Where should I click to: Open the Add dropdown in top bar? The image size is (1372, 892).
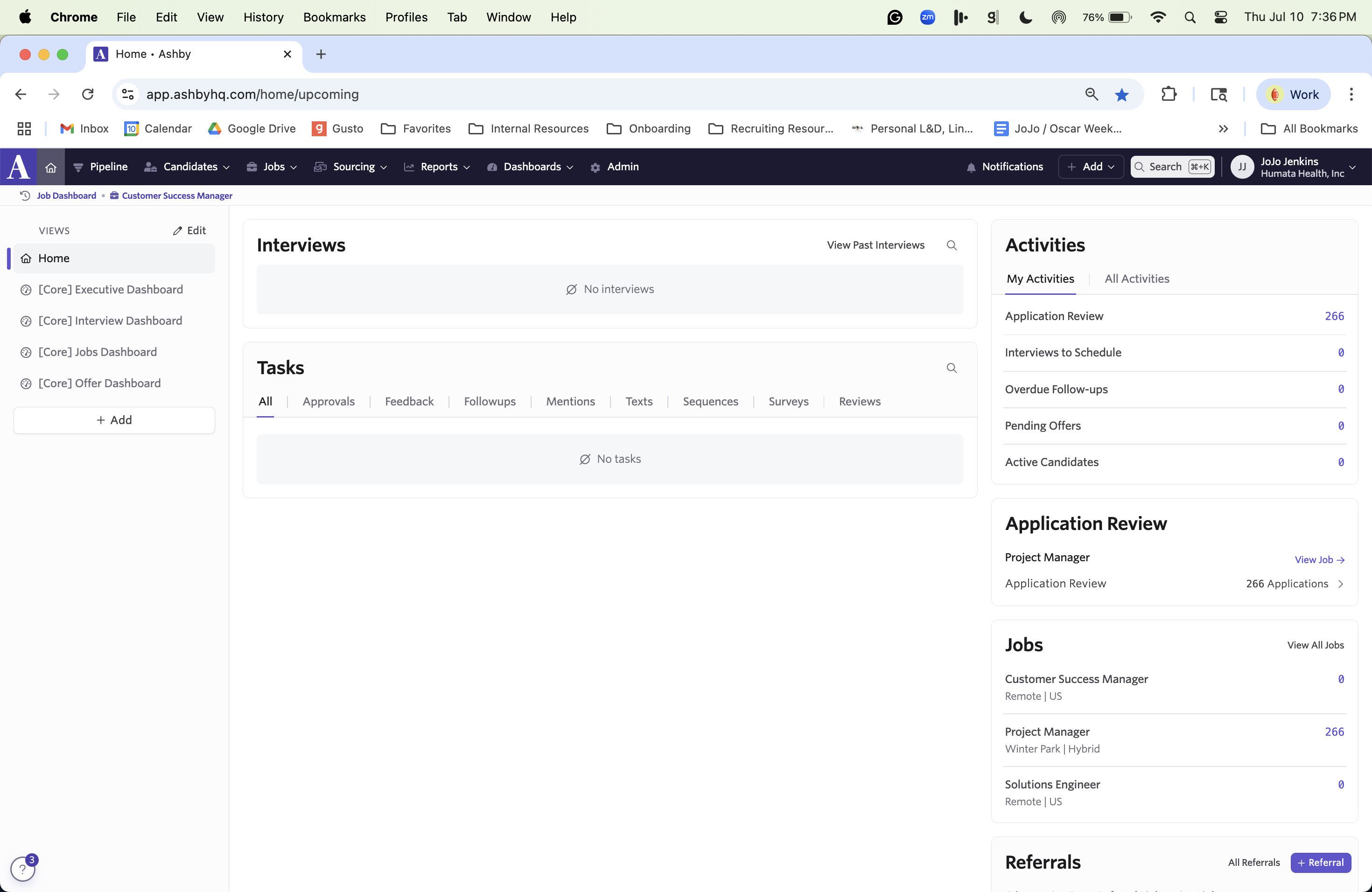pos(1091,167)
